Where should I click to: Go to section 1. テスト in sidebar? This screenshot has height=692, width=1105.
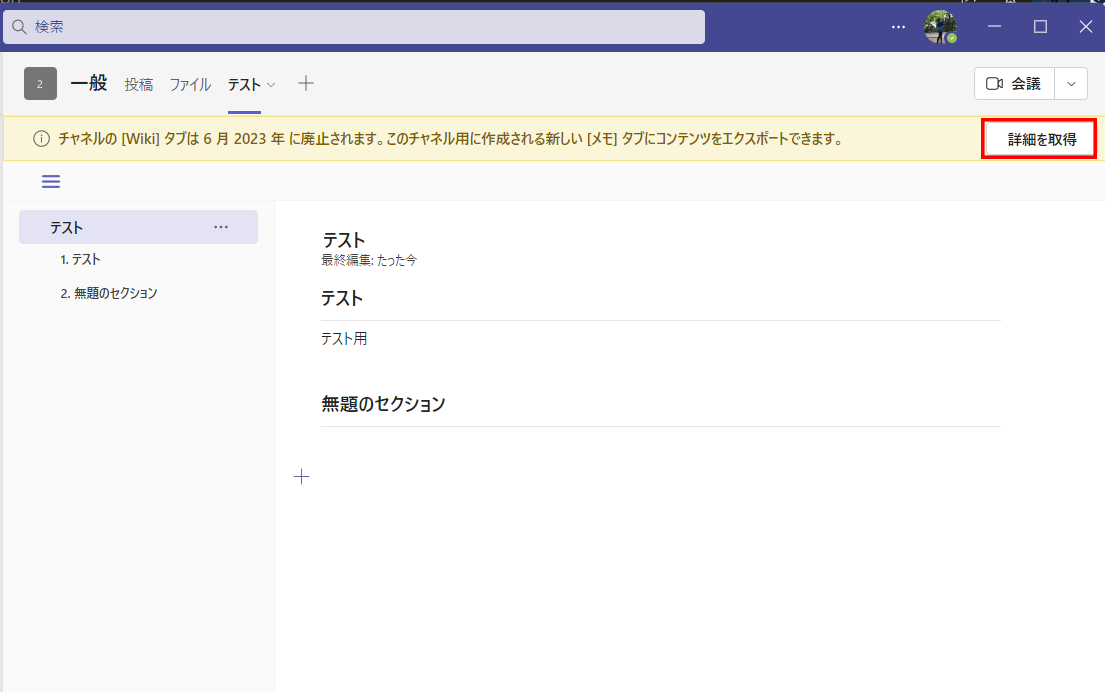pyautogui.click(x=80, y=260)
